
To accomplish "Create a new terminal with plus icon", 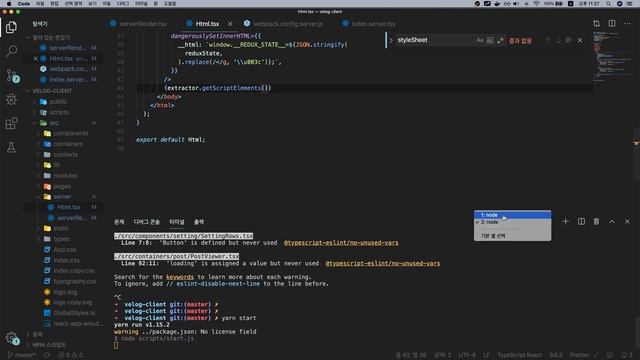I will click(565, 222).
